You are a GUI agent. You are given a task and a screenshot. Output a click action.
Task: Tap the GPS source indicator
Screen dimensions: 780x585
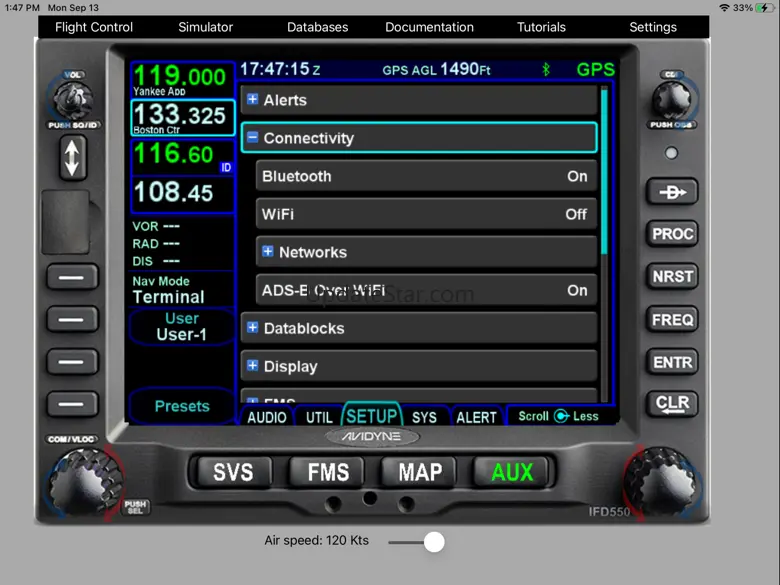(595, 69)
